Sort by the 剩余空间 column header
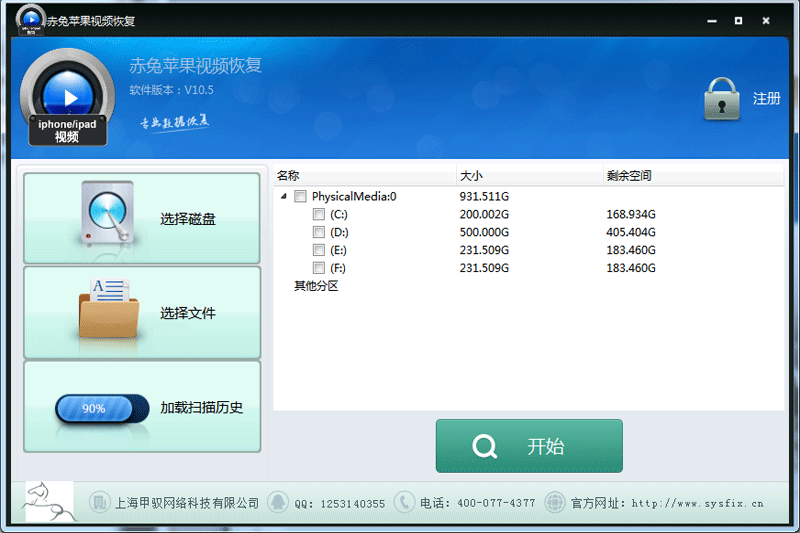 (693, 175)
